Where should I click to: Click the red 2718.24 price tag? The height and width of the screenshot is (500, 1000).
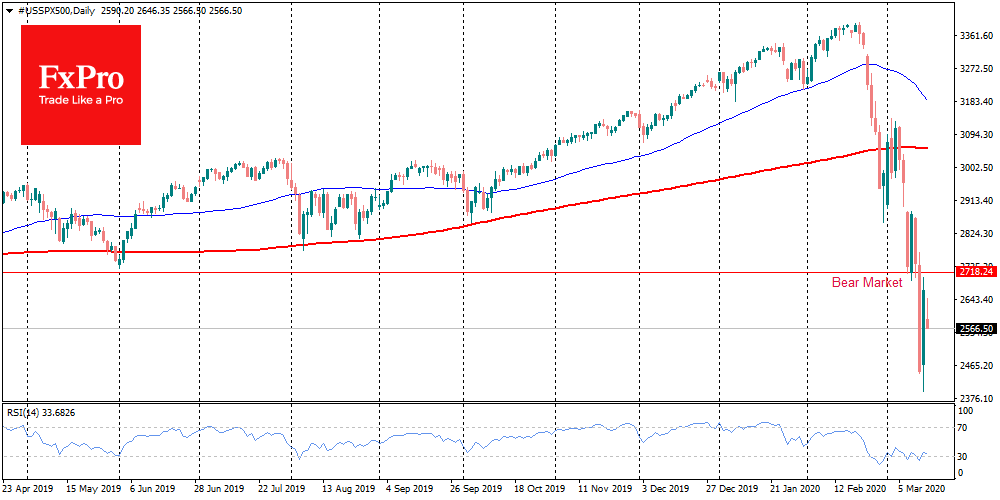974,271
